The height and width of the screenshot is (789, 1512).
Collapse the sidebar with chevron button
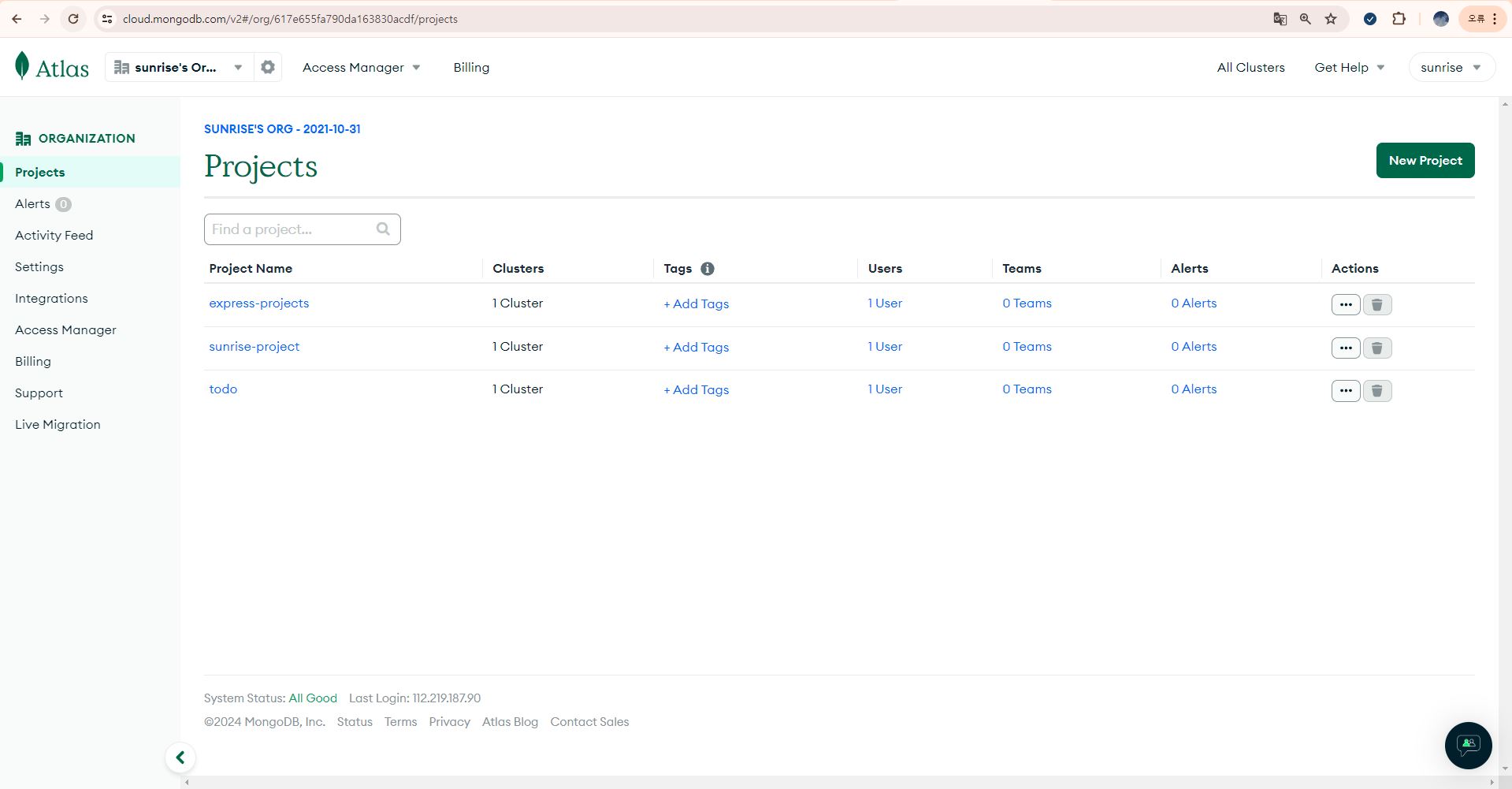180,757
